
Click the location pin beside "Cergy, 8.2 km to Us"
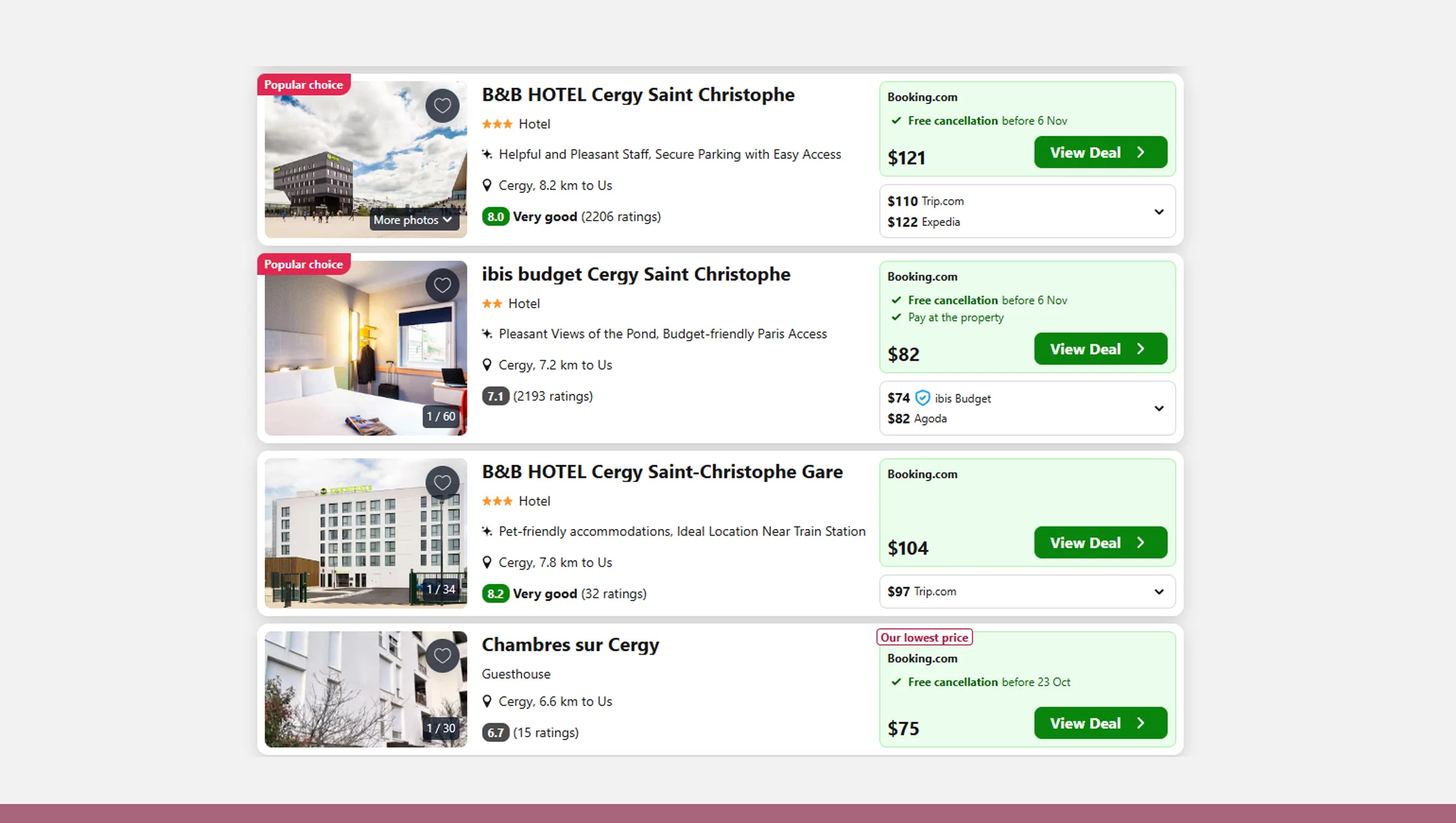click(487, 185)
